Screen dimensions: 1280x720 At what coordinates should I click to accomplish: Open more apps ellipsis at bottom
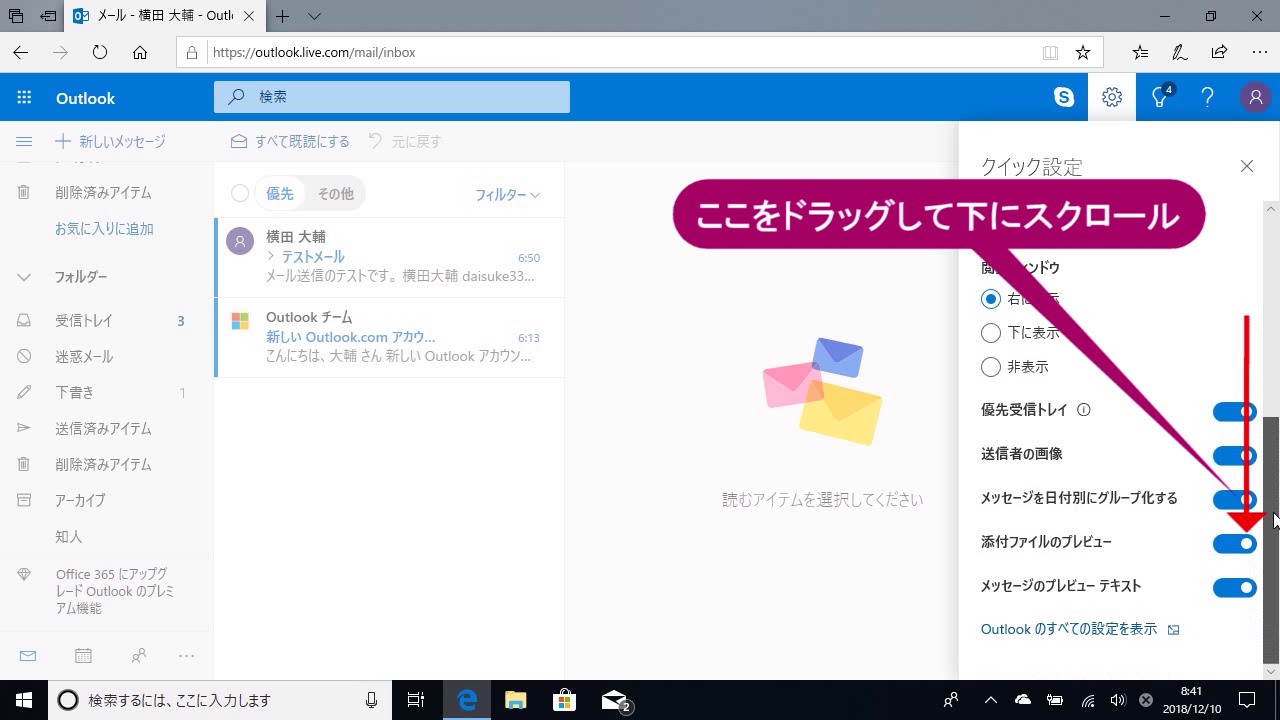click(x=186, y=656)
